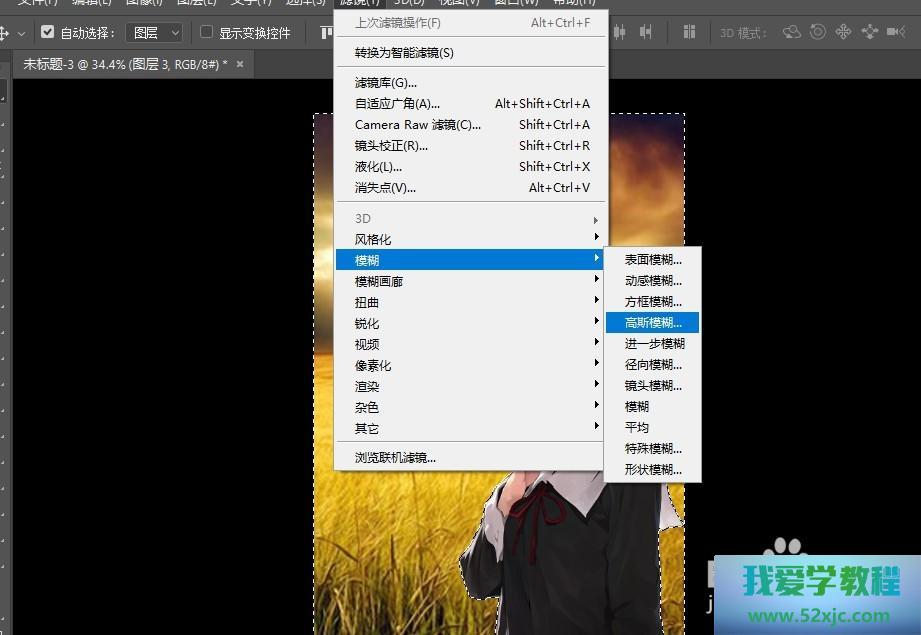Click the auto-align layers icon
Screen dimensions: 921x635
pyautogui.click(x=689, y=32)
